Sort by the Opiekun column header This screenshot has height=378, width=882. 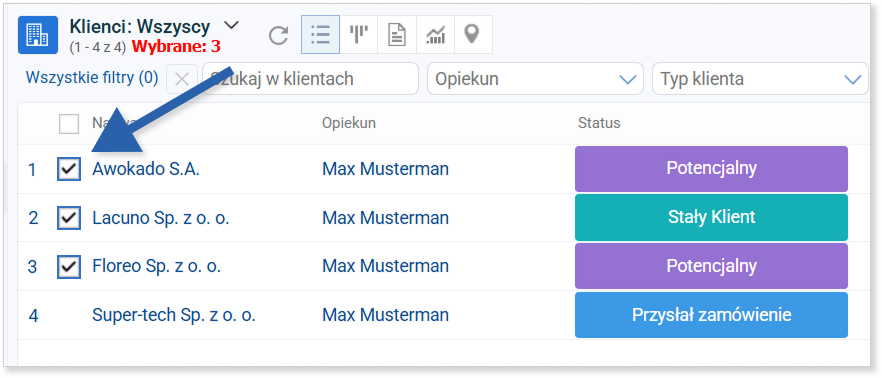(348, 123)
